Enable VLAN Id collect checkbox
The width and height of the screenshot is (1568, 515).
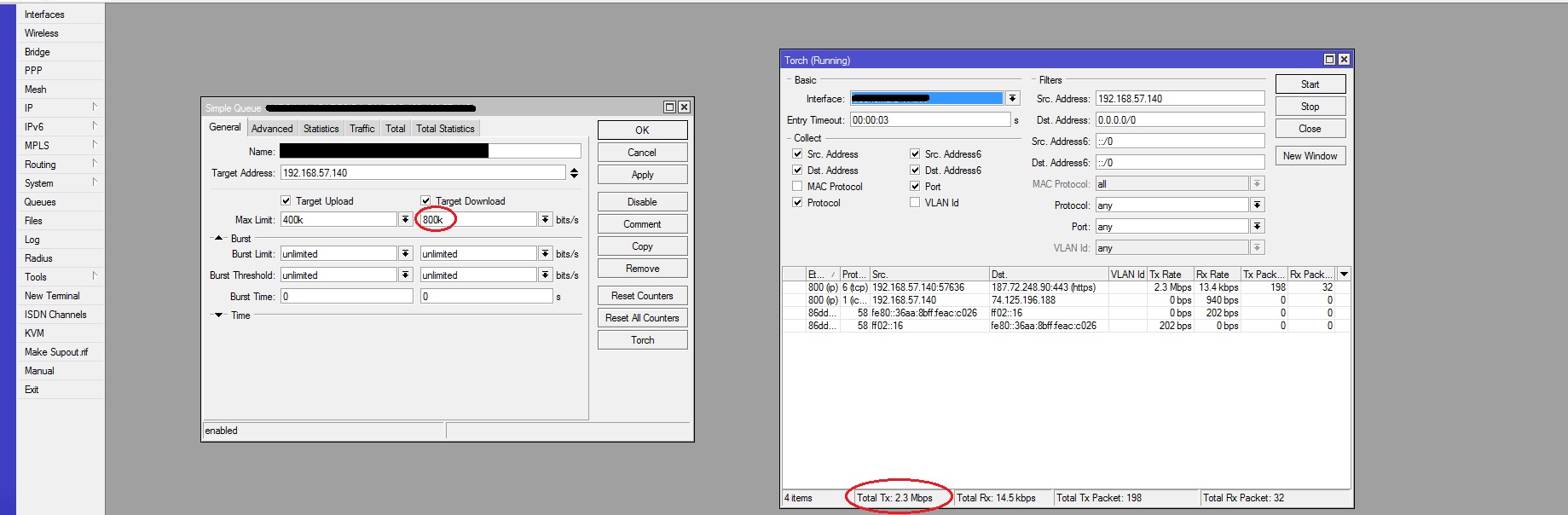(x=915, y=203)
